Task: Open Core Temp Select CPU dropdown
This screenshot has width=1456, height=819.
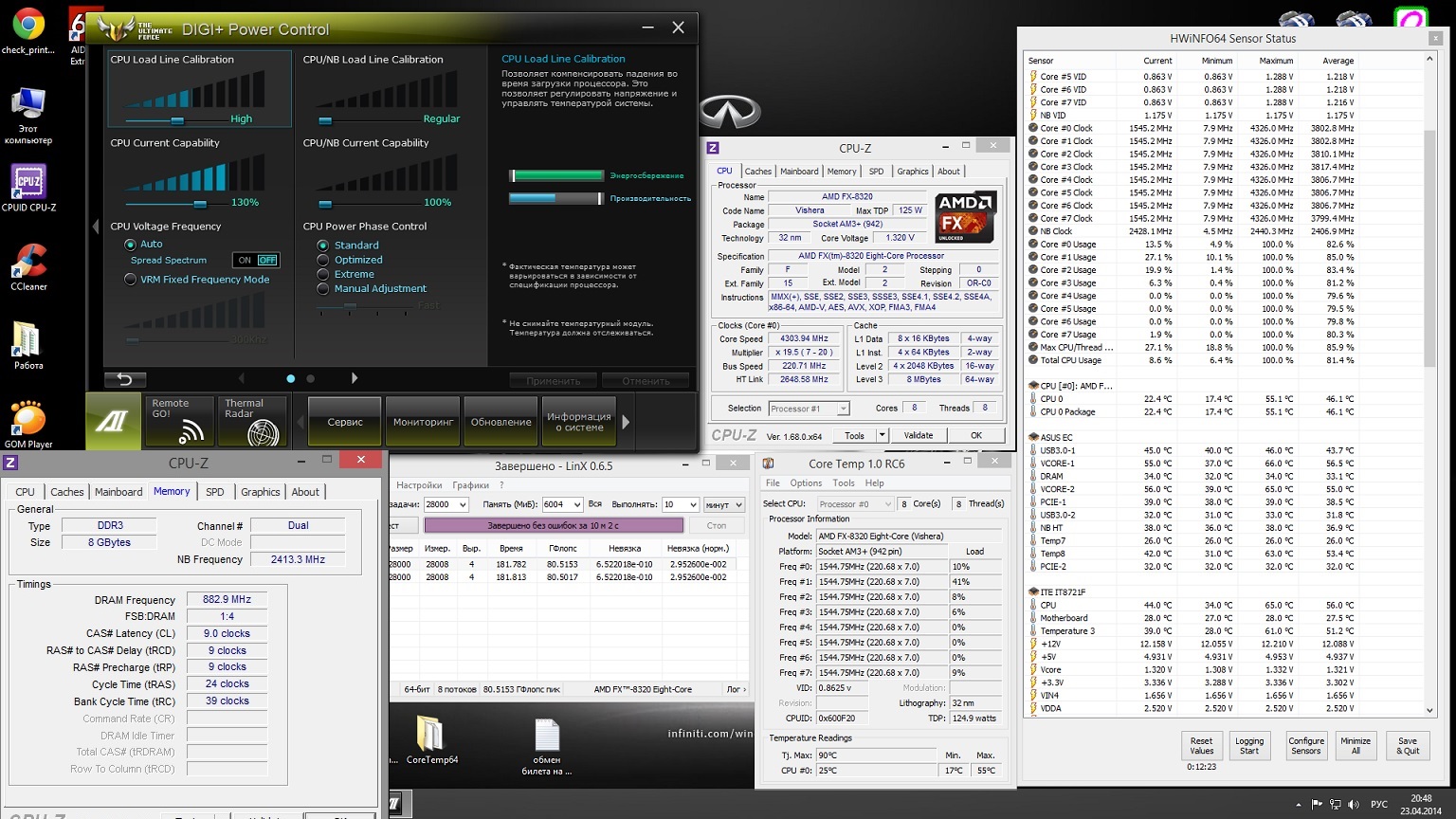Action: tap(854, 503)
